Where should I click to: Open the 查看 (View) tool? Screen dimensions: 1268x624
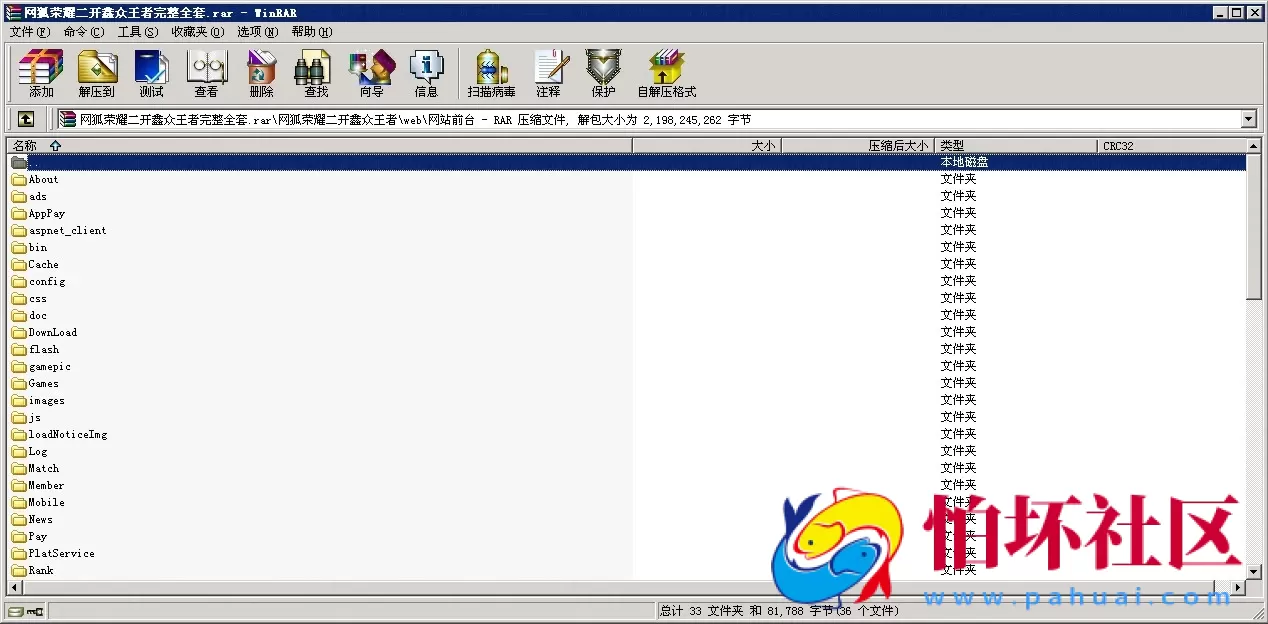click(206, 72)
